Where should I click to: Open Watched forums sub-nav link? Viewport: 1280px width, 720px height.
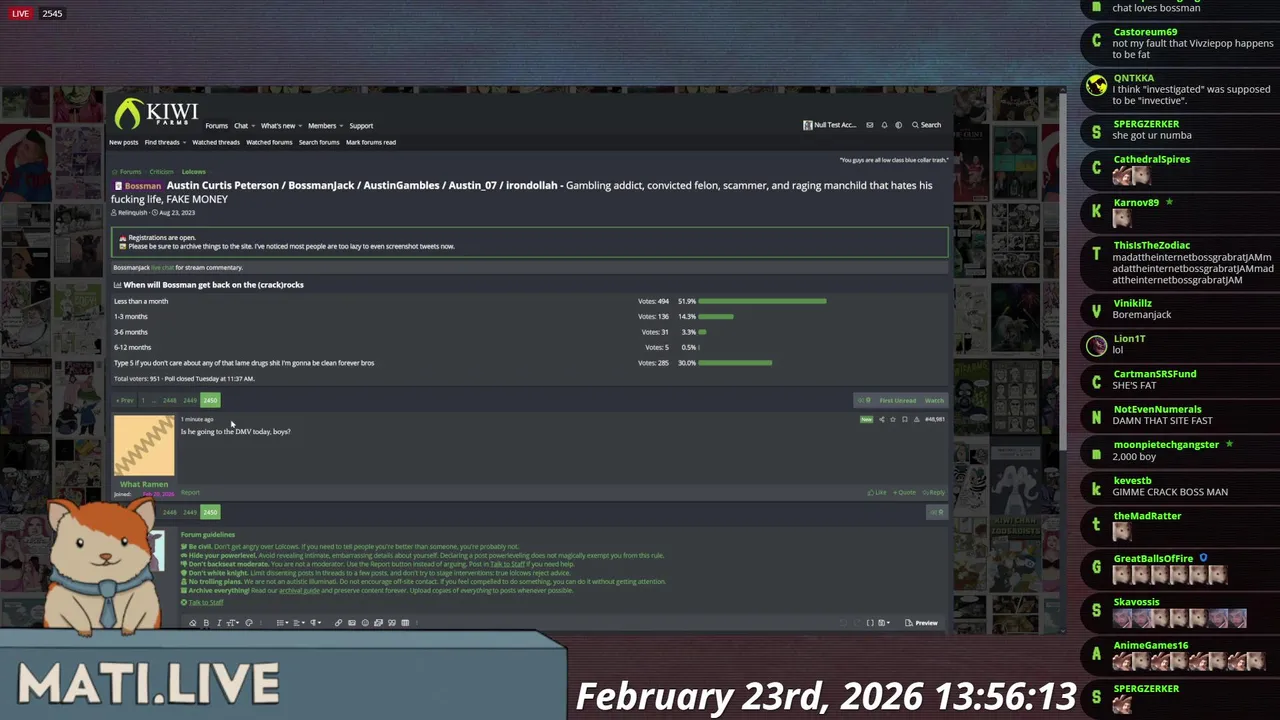(269, 142)
